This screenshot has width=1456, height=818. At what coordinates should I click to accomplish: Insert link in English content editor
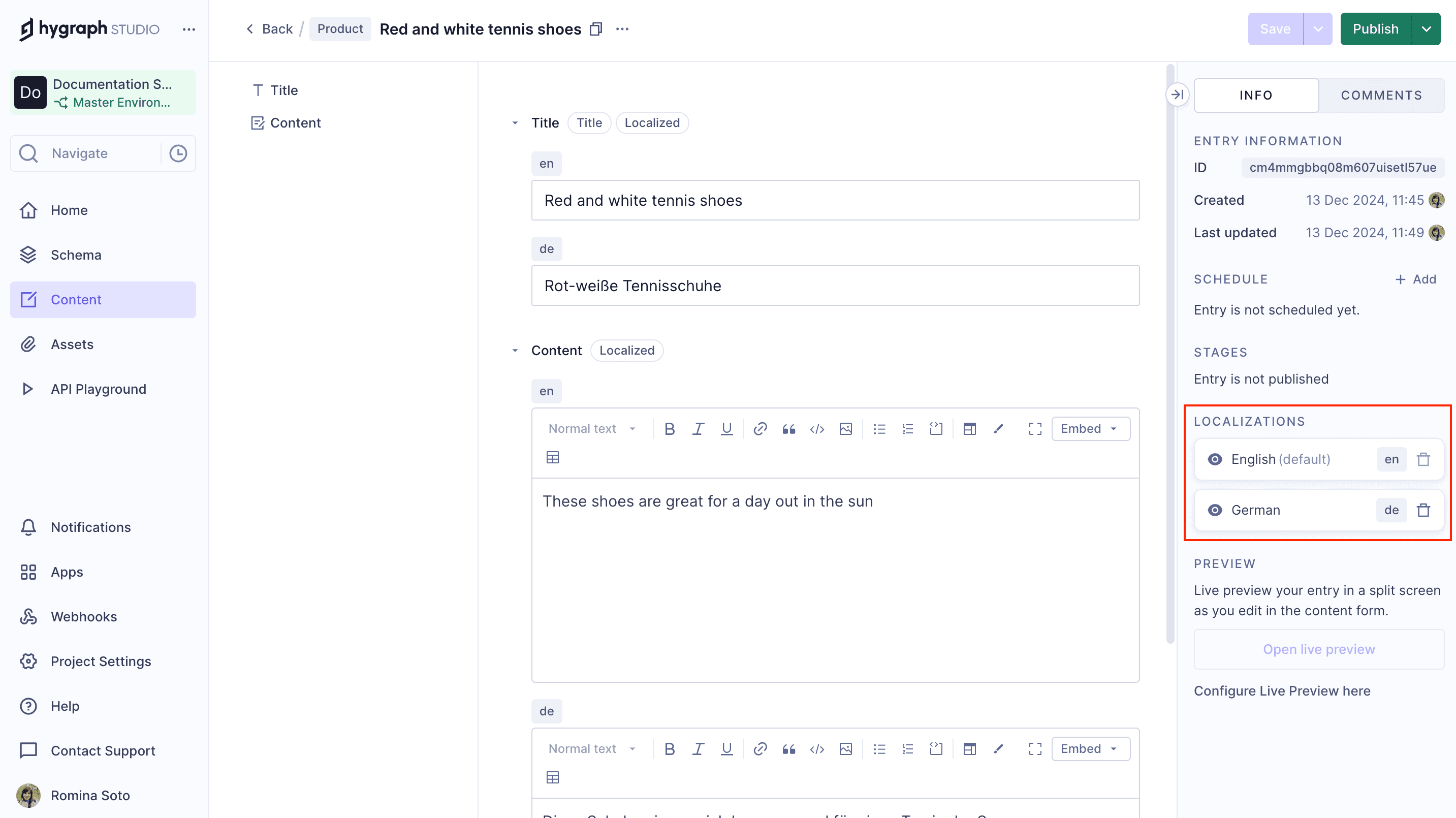click(760, 429)
